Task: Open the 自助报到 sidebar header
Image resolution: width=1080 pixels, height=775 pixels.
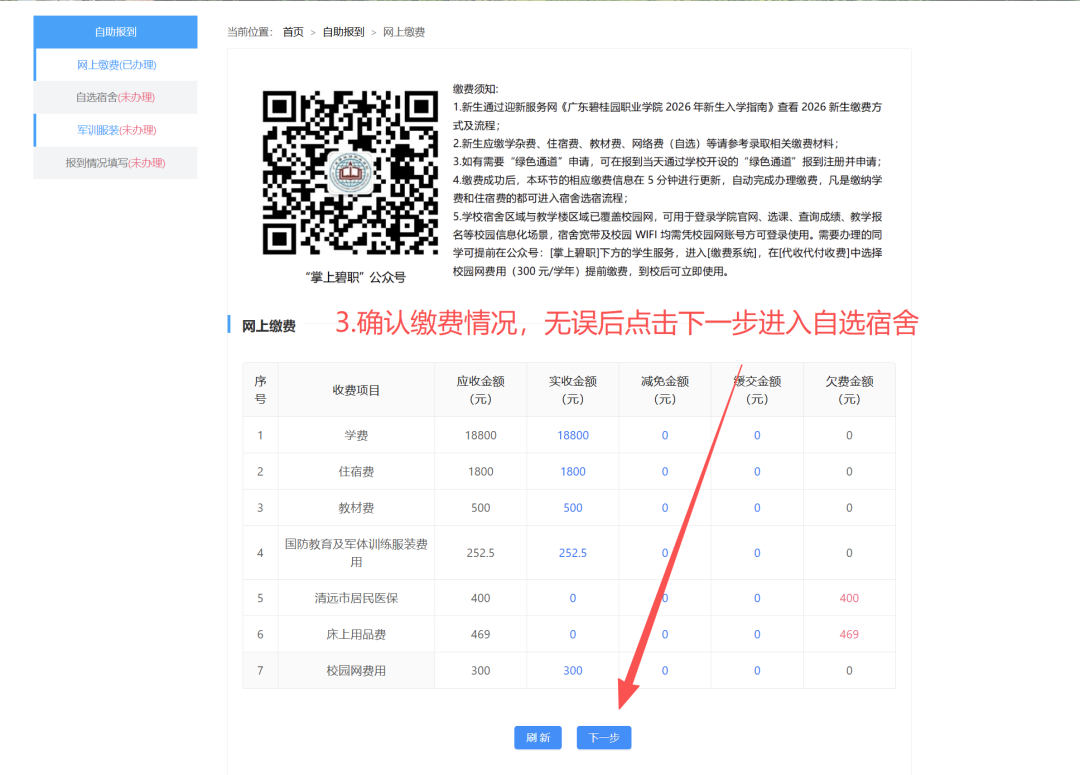Action: 116,32
